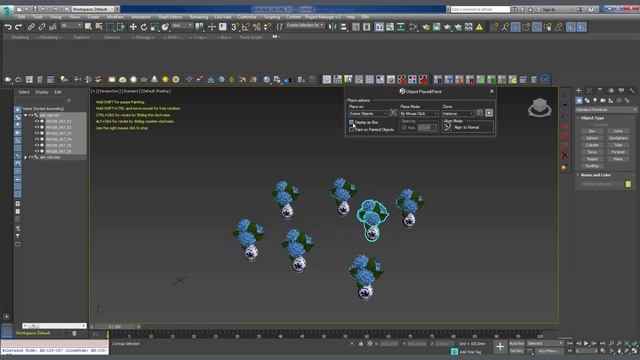
Task: Click the help search input field
Action: pyautogui.click(x=480, y=9)
